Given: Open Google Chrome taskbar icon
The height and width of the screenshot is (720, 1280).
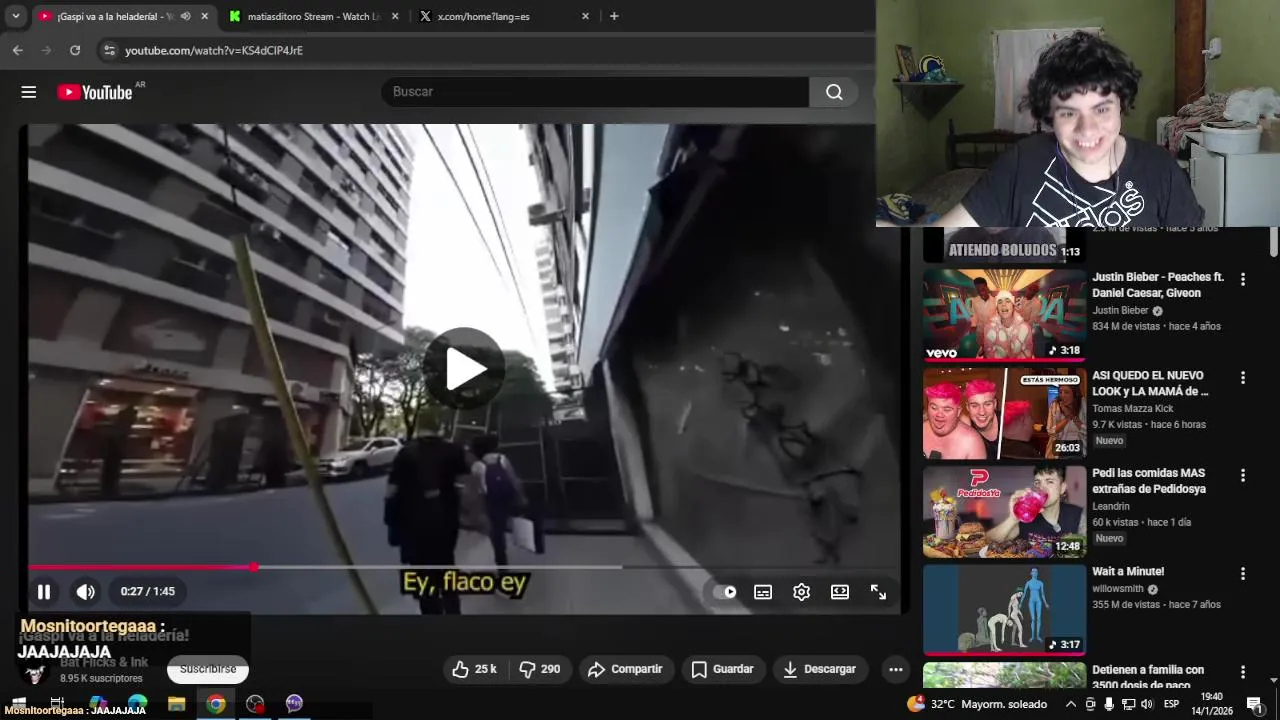Looking at the screenshot, I should (216, 704).
